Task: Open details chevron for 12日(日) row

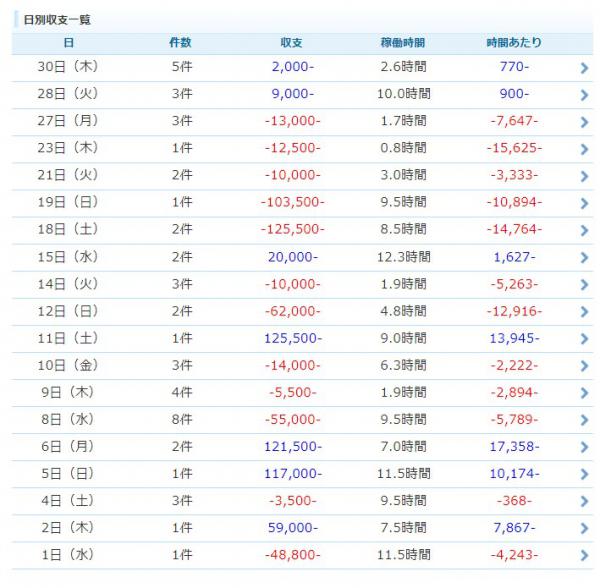Action: (x=584, y=312)
